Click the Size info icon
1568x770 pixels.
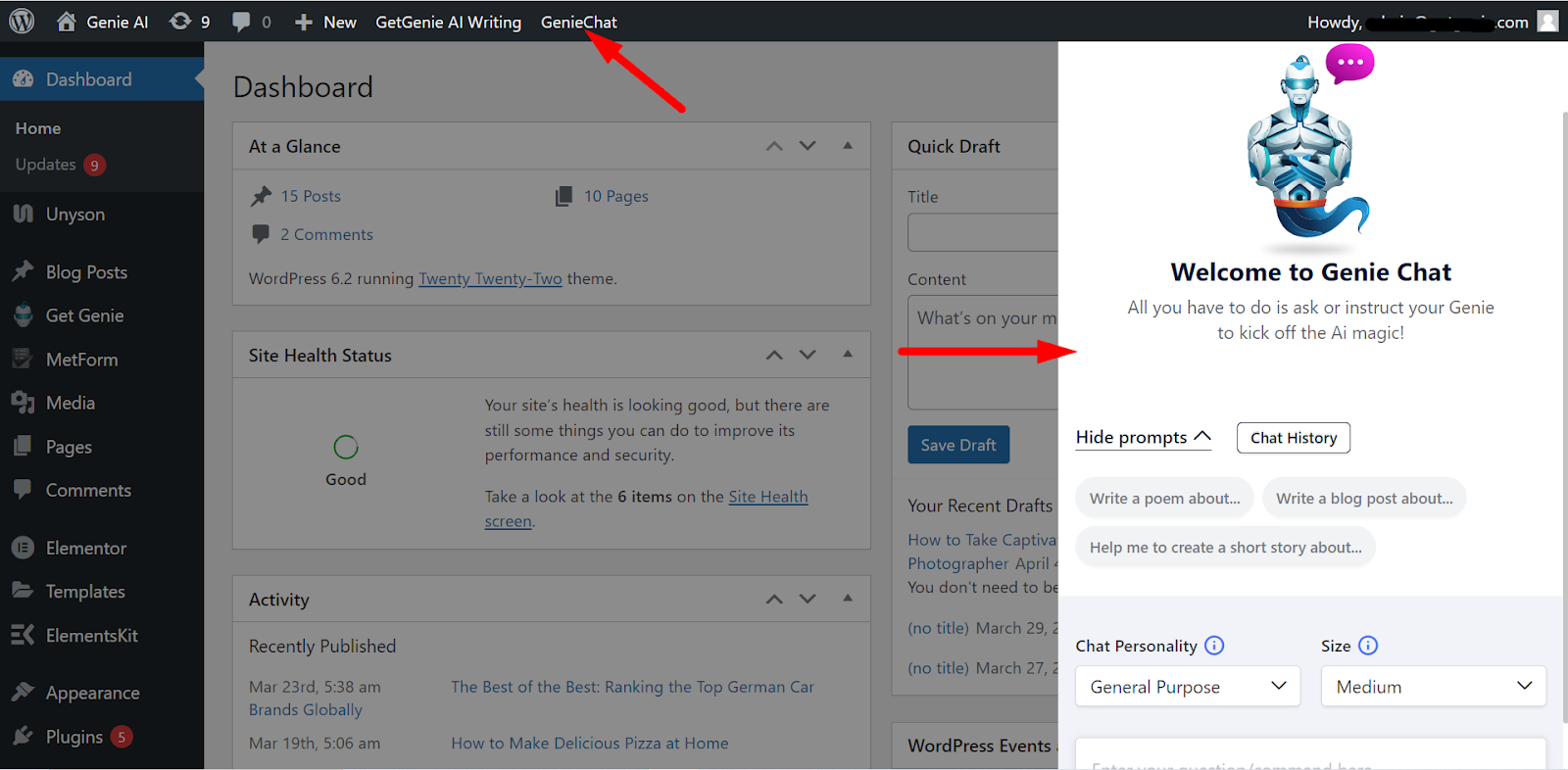click(1368, 646)
